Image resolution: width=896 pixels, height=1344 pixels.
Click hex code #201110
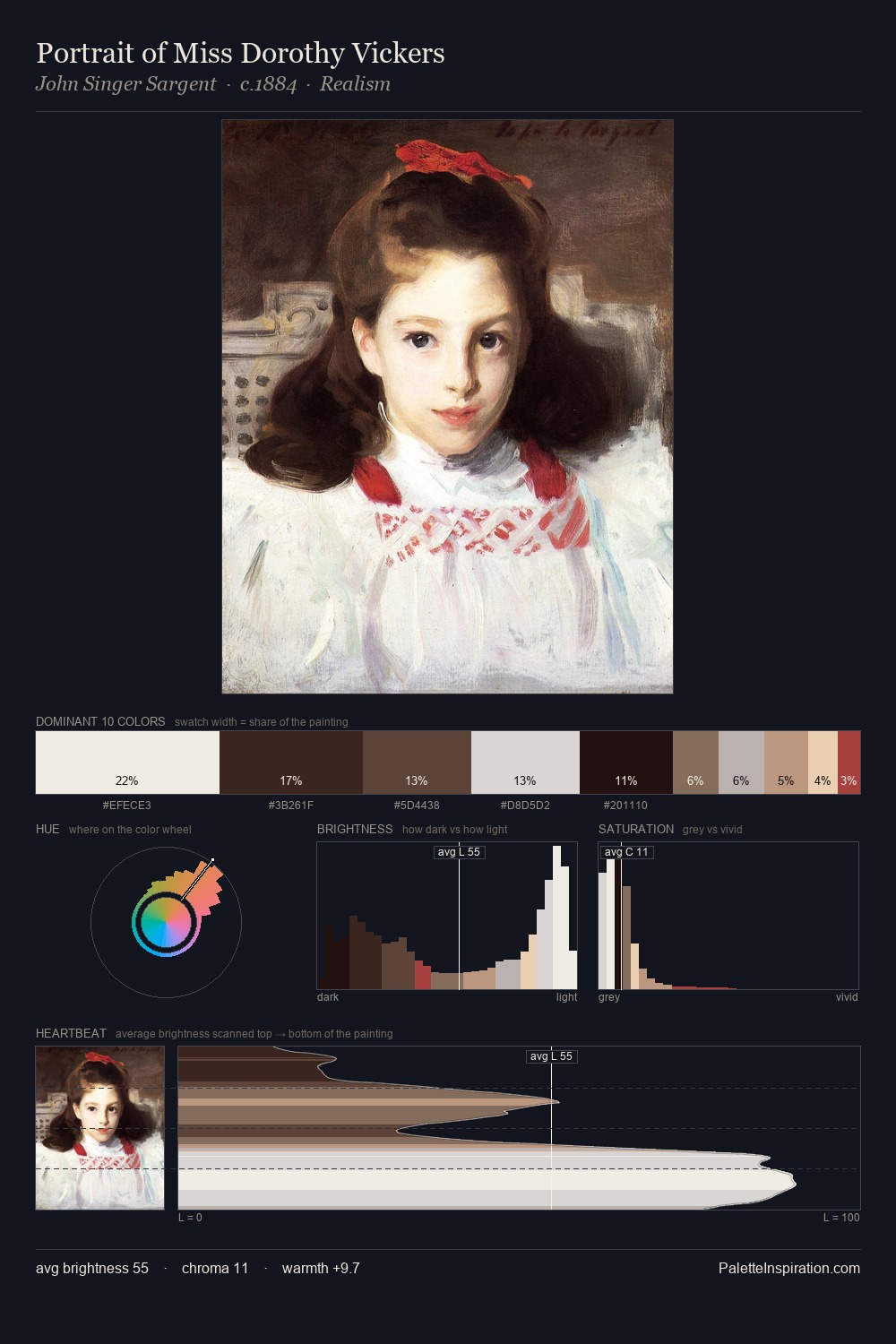click(625, 806)
